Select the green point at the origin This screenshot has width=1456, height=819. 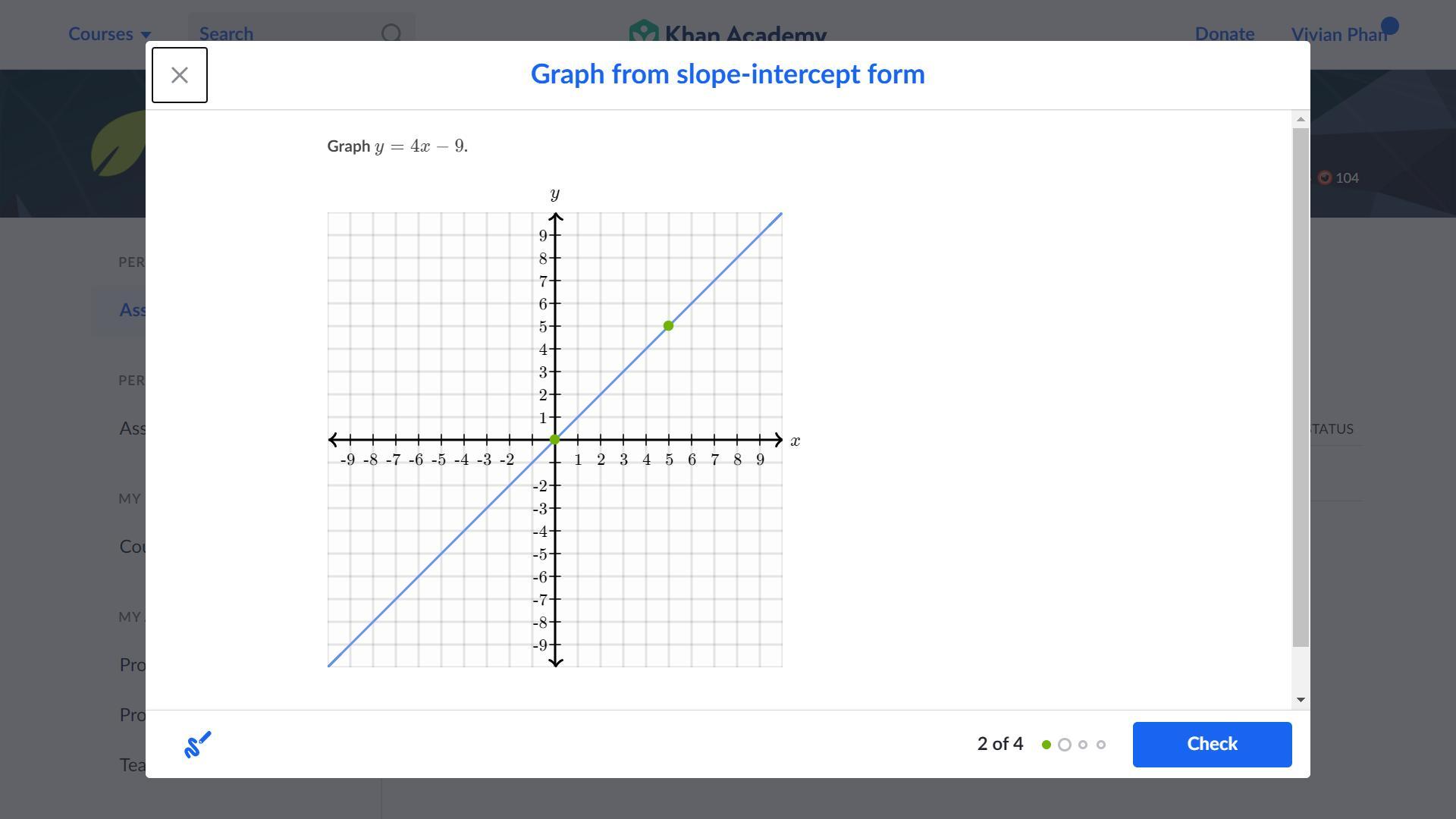click(x=555, y=440)
